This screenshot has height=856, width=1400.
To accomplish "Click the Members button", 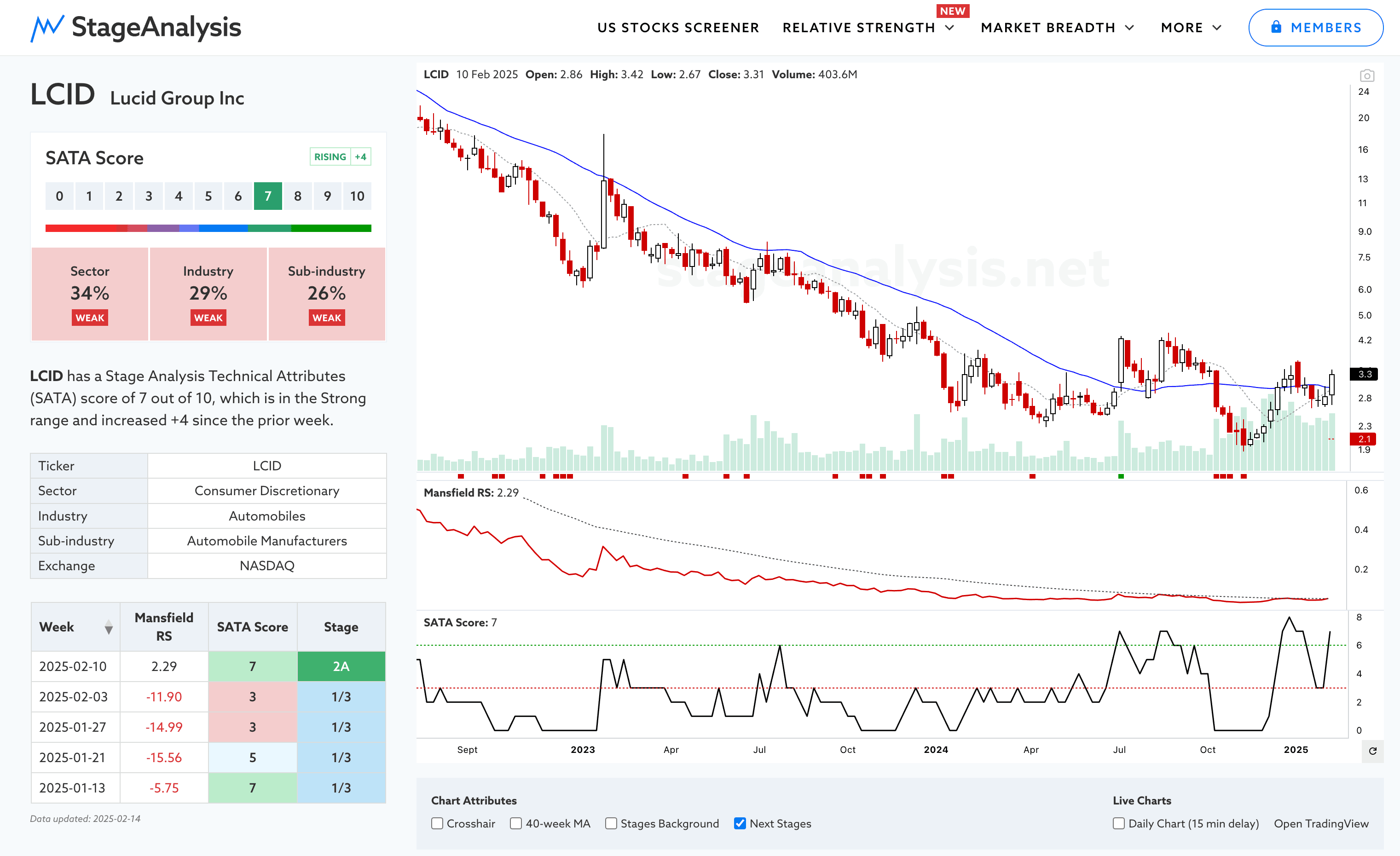I will [1316, 28].
